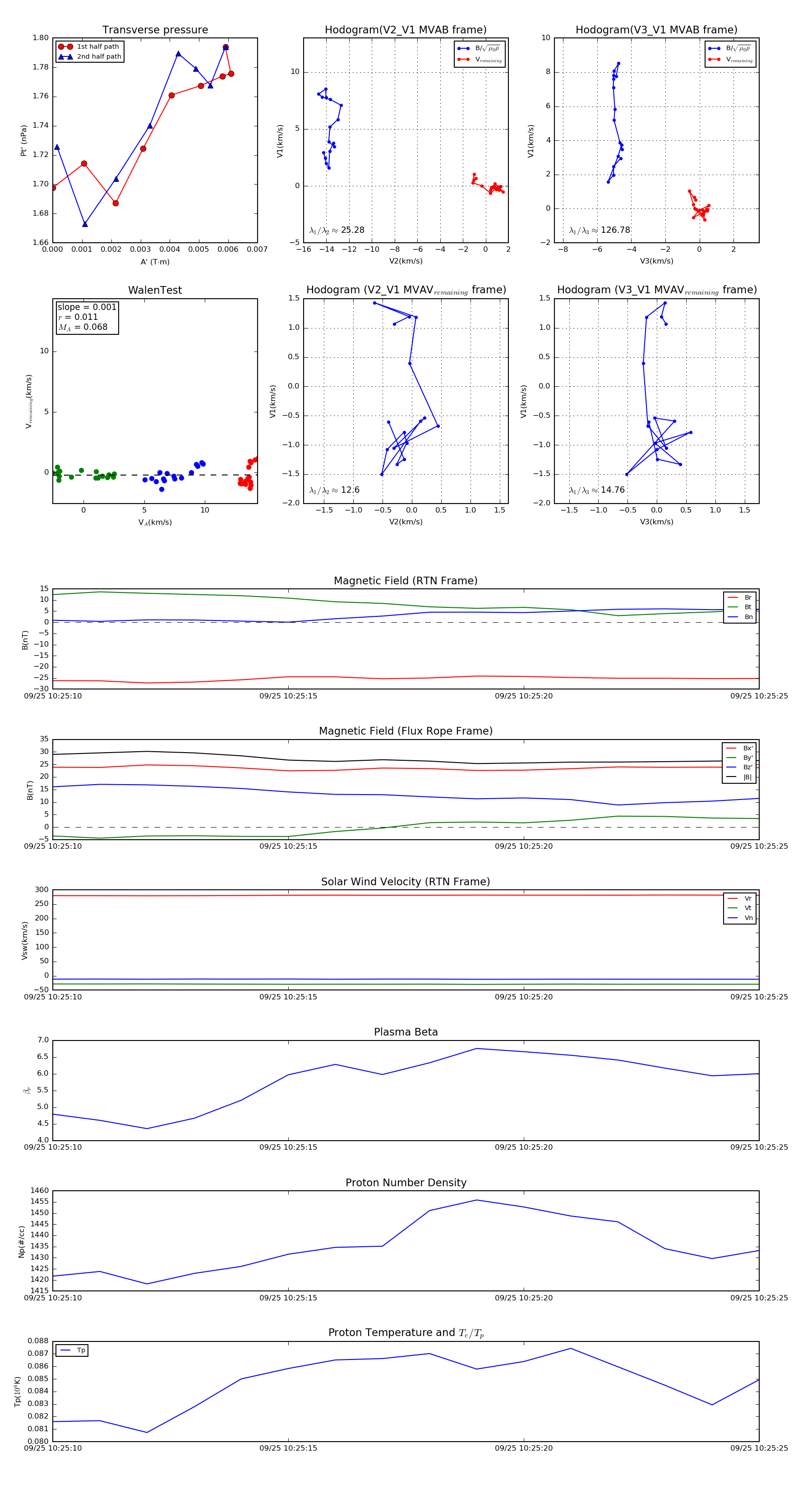The width and height of the screenshot is (812, 1489).
Task: Click '2nd half path' legend entry
Action: [90, 57]
